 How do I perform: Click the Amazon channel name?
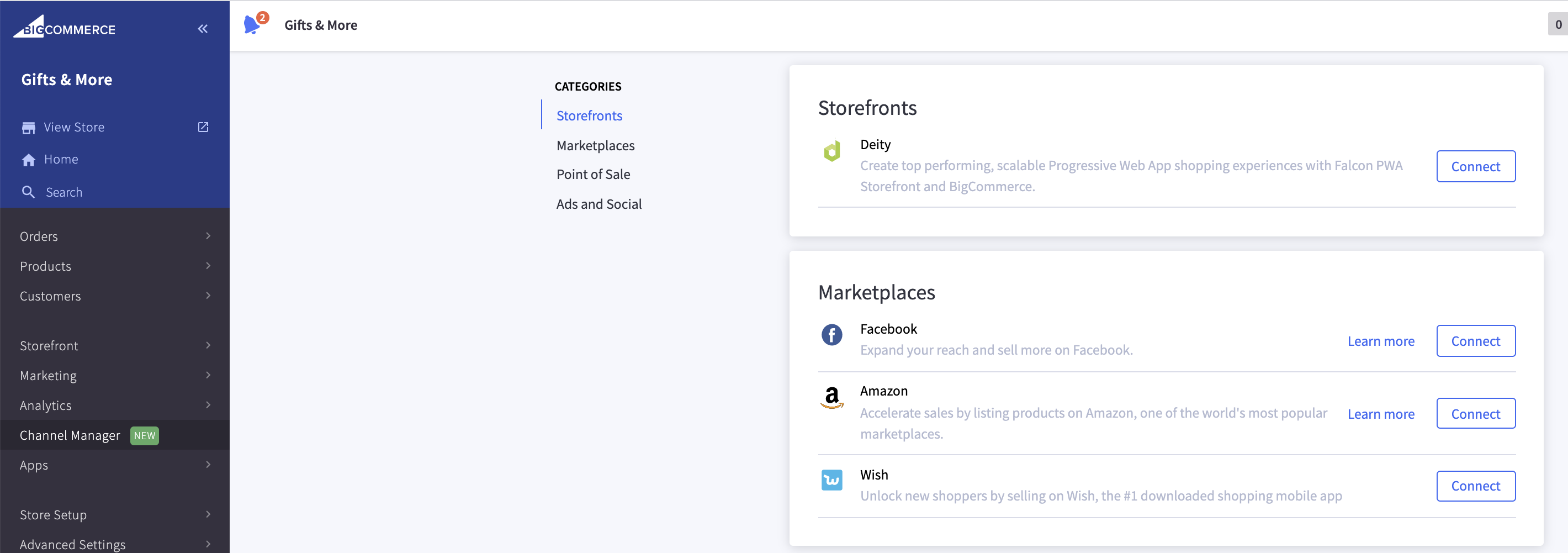click(x=883, y=391)
